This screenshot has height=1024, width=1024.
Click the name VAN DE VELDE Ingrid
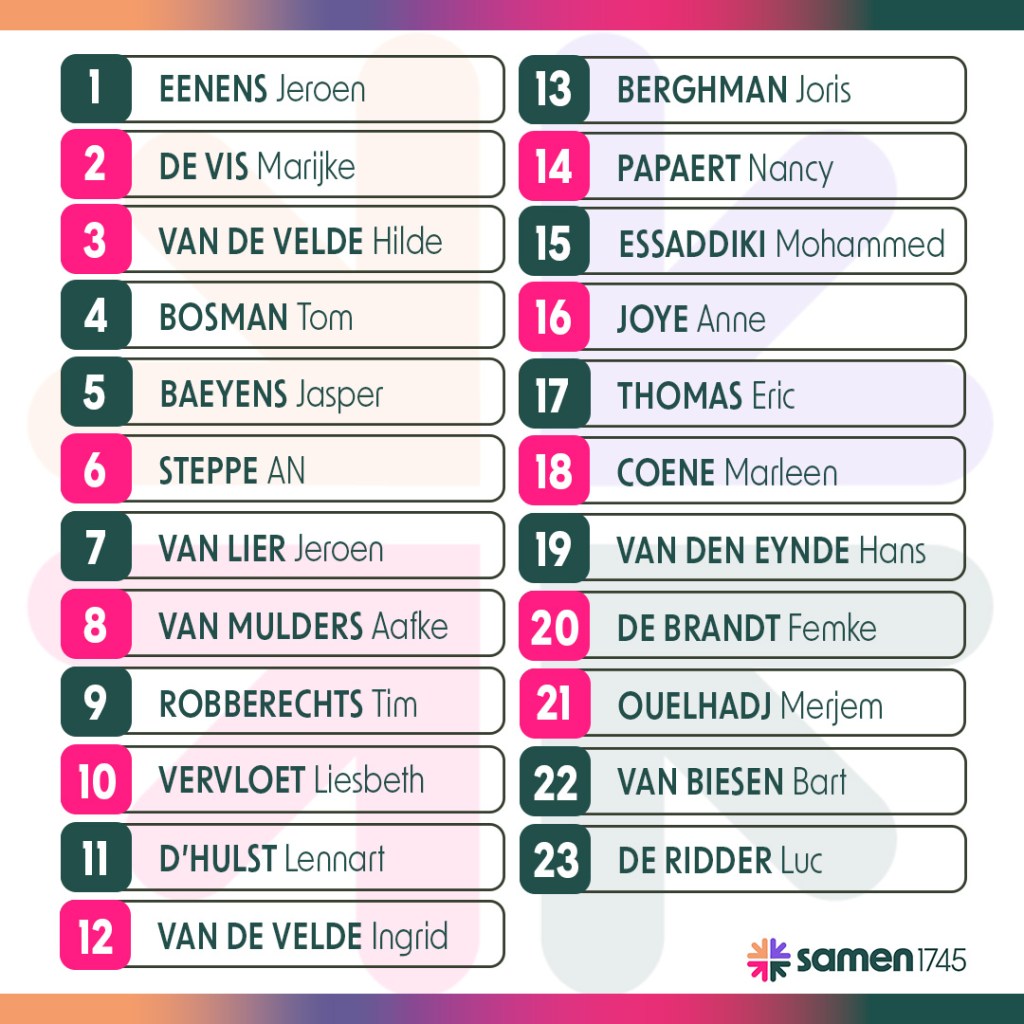coord(303,937)
